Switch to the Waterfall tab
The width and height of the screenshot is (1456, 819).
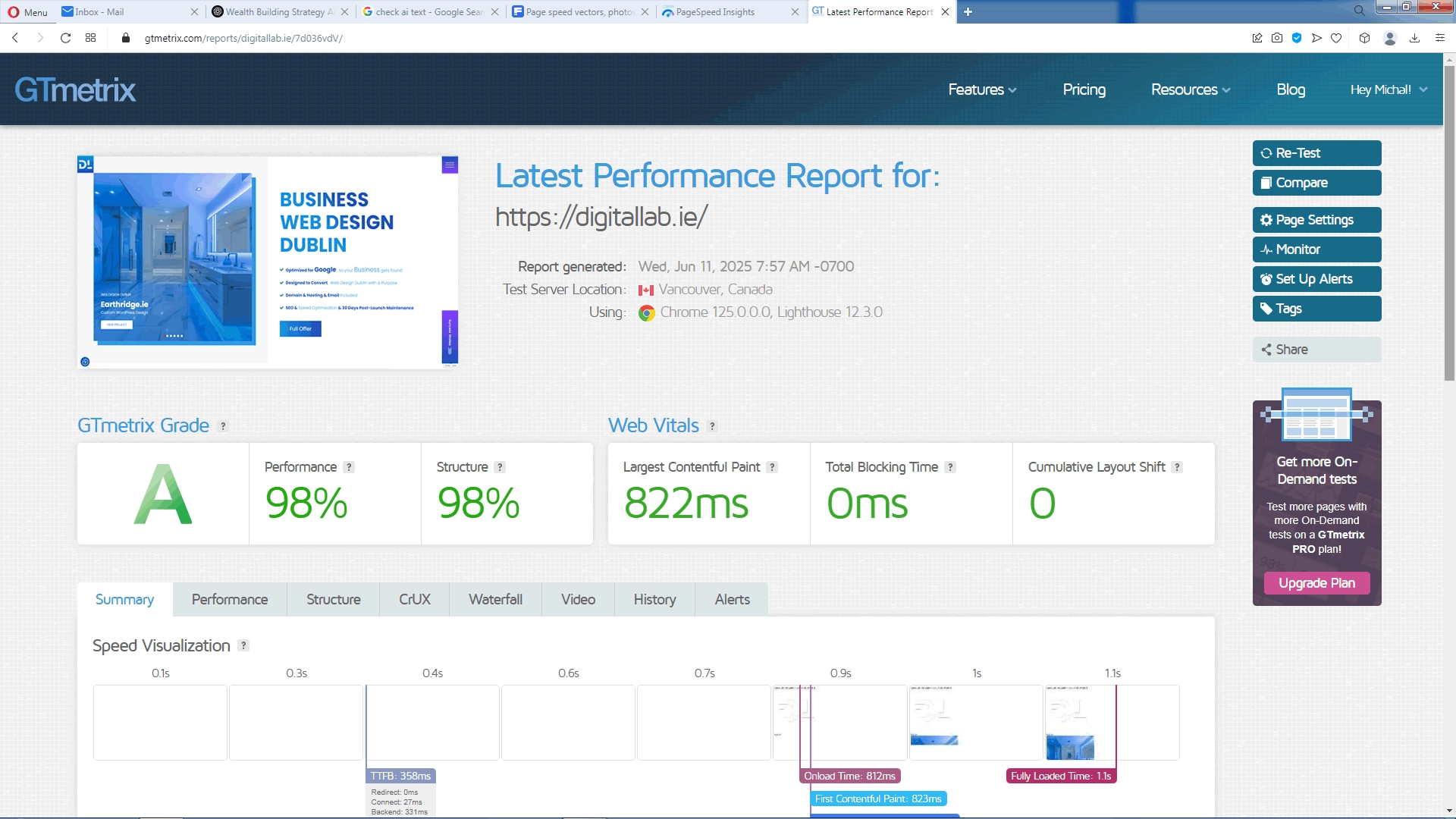coord(496,599)
